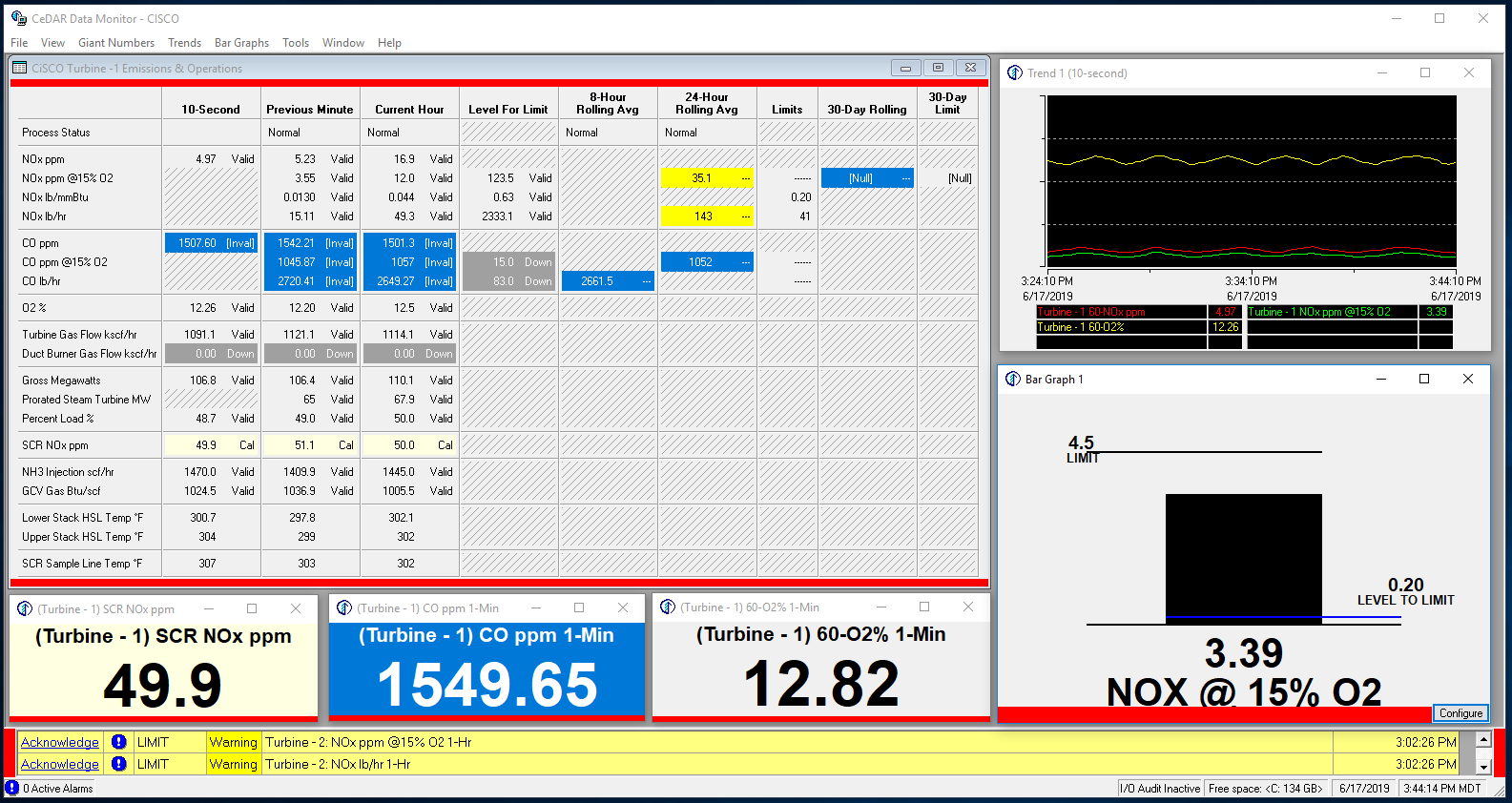Viewport: 1512px width, 803px height.
Task: Close the Turbine Emissions & Operations window
Action: click(970, 68)
